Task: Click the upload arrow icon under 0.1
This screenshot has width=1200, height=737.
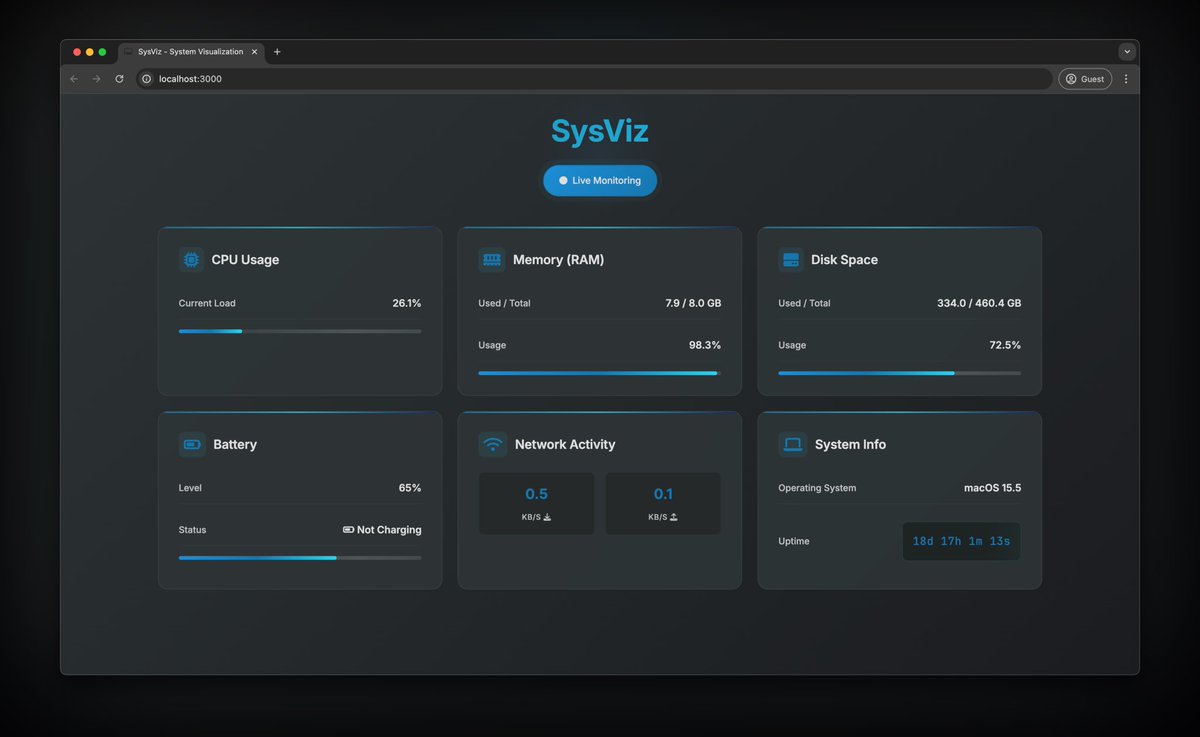Action: (x=674, y=517)
